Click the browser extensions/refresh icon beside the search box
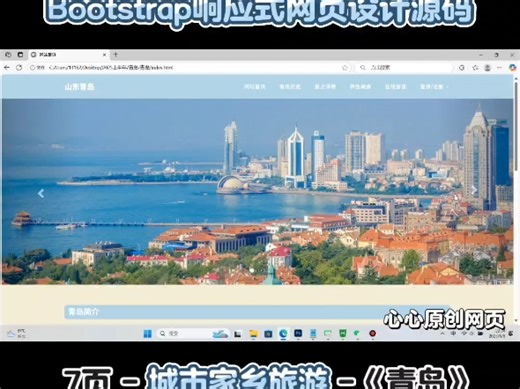520x389 pixels. click(462, 68)
